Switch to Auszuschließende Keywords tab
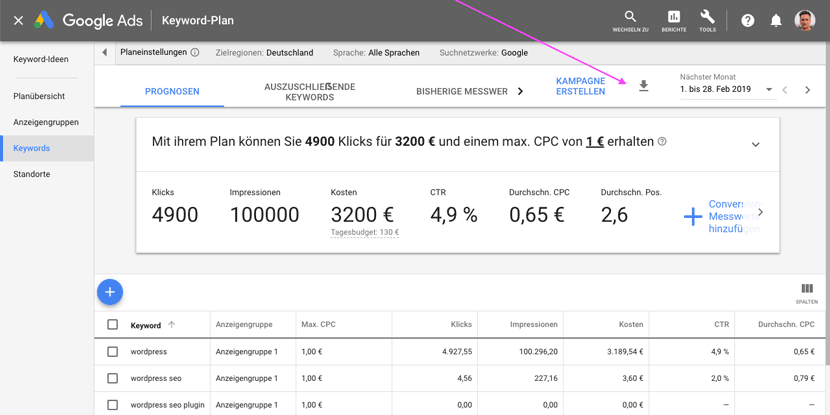 (310, 92)
